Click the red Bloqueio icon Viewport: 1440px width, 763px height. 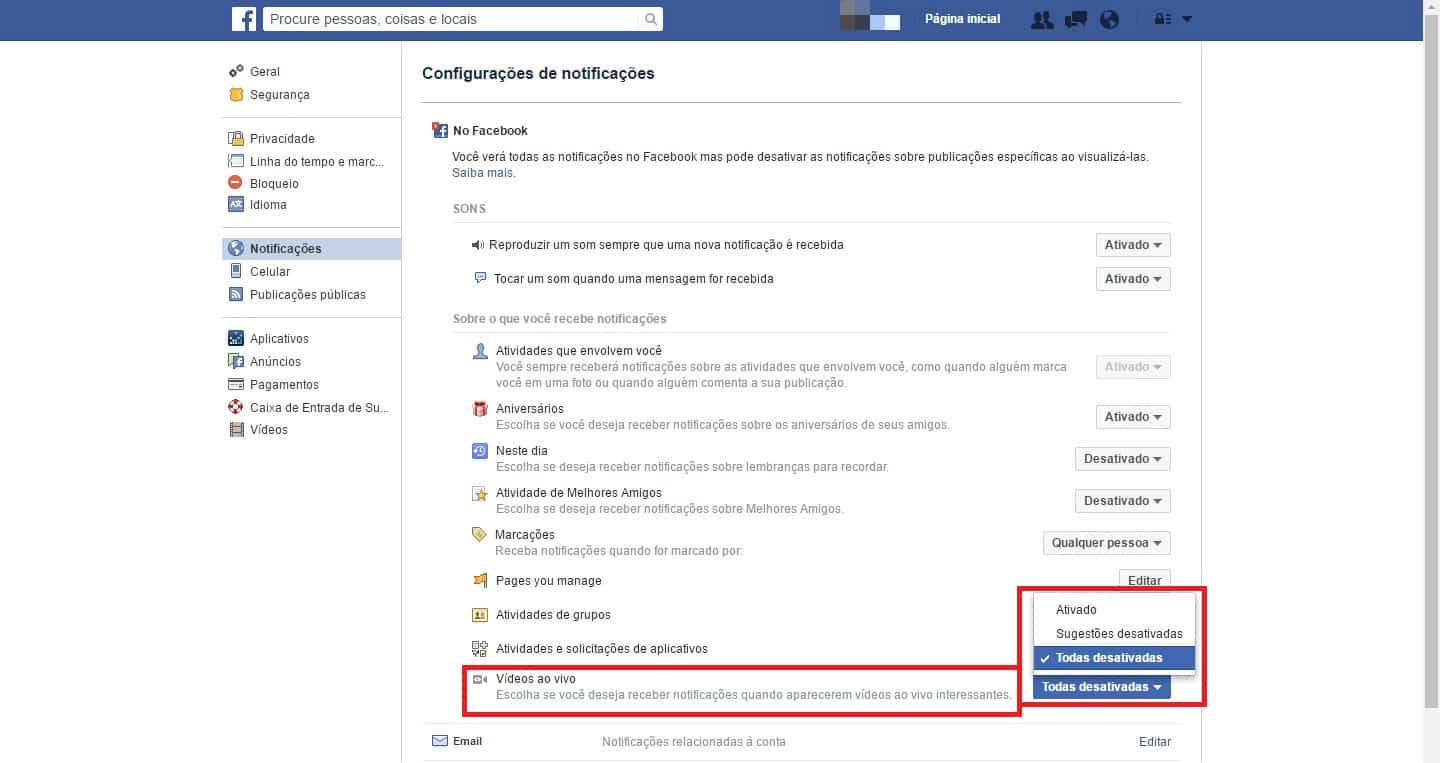236,183
